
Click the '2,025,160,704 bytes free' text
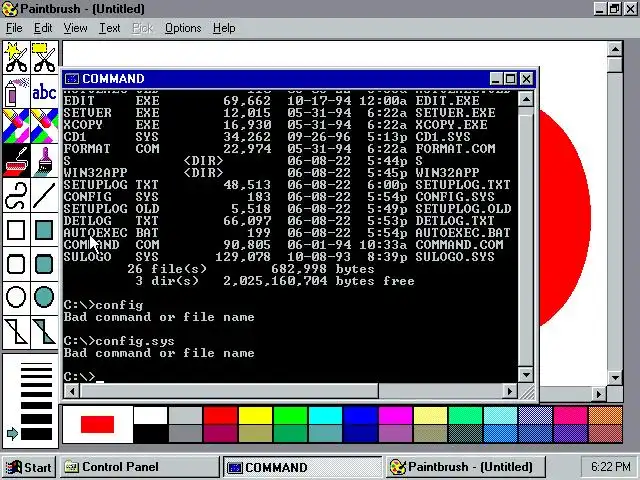[319, 281]
